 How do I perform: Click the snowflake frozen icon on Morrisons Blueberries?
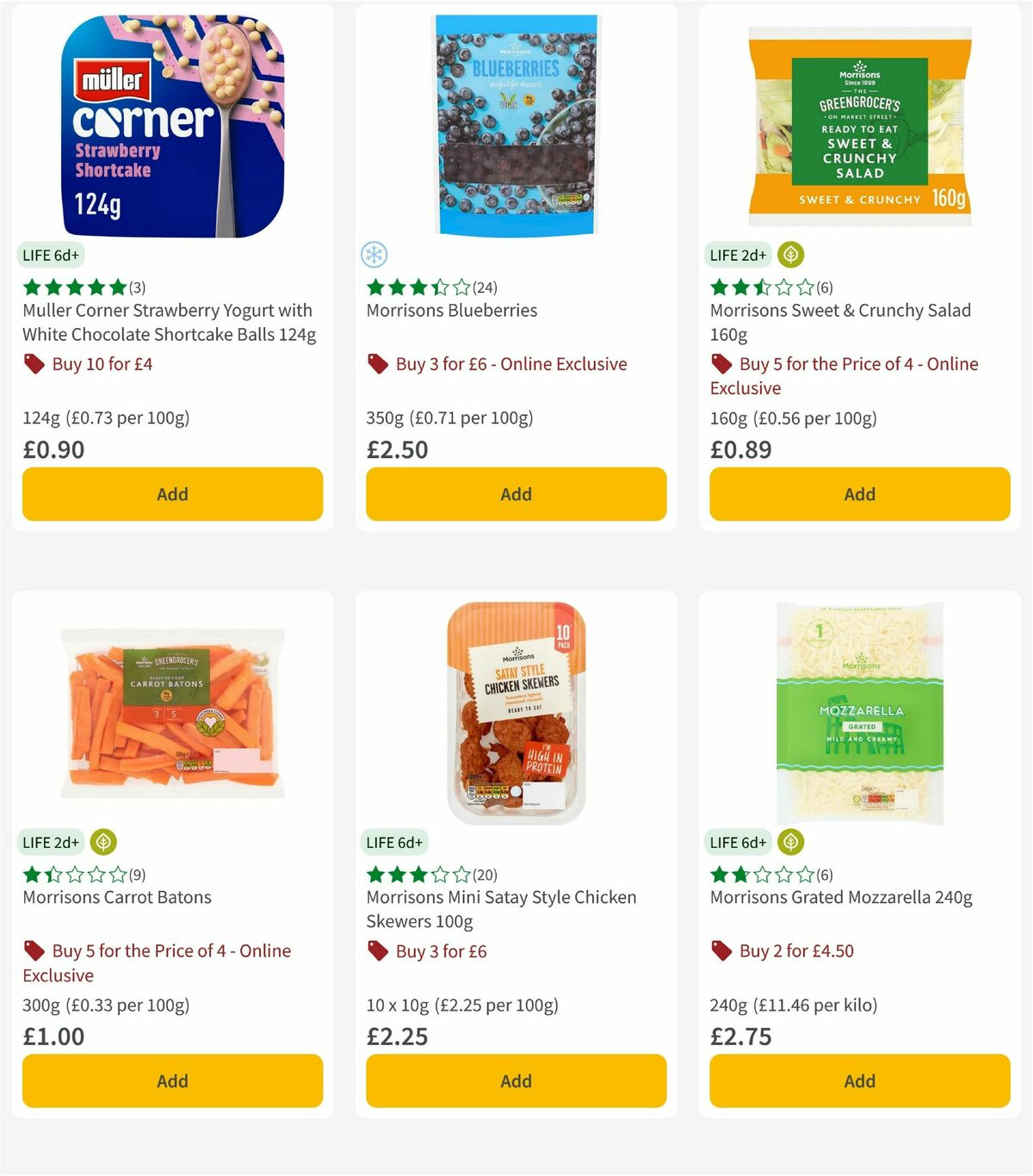[374, 255]
